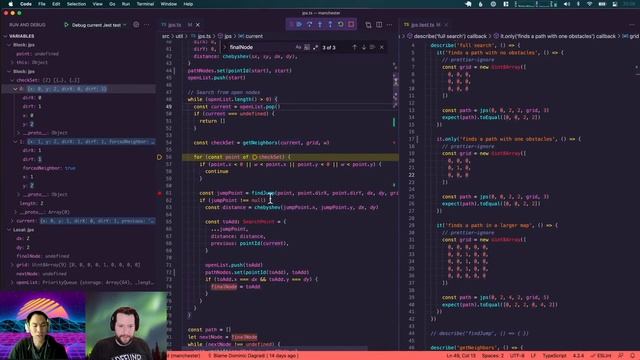The image size is (640, 360).
Task: Go to previous find match arrow
Action: click(354, 47)
